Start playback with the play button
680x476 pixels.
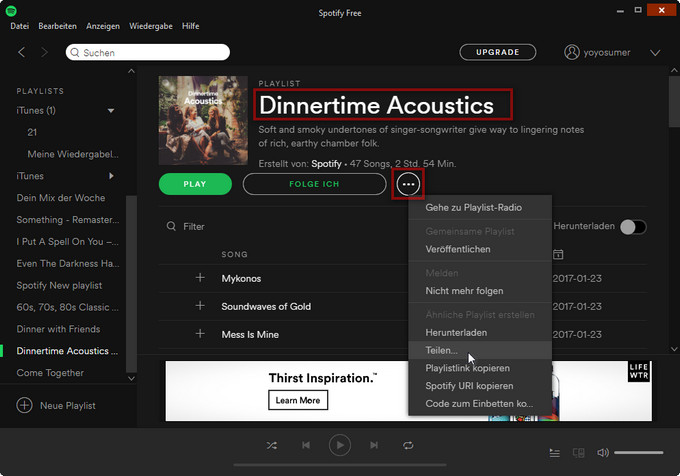tap(340, 445)
